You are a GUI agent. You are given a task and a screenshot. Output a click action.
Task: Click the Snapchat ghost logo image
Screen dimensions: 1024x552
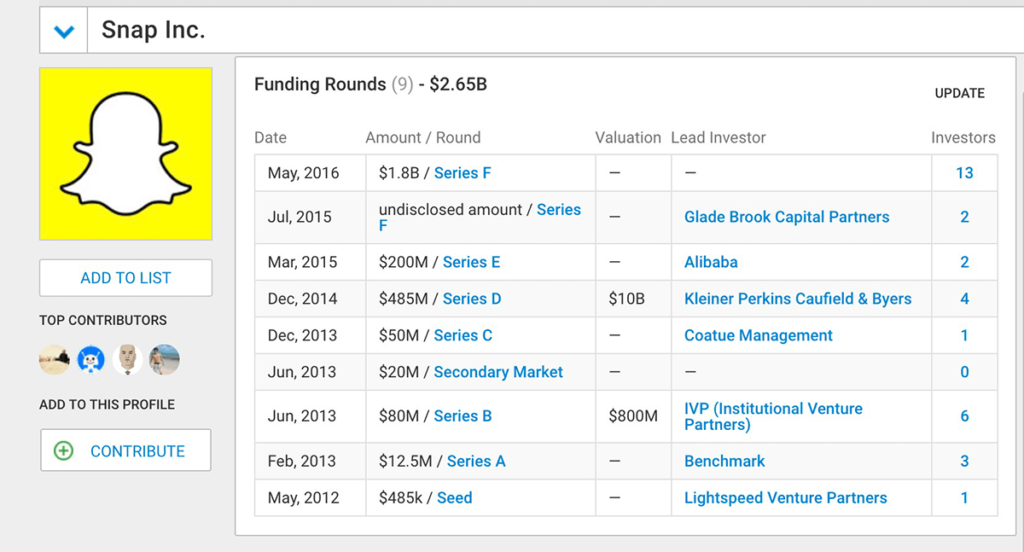coord(126,154)
